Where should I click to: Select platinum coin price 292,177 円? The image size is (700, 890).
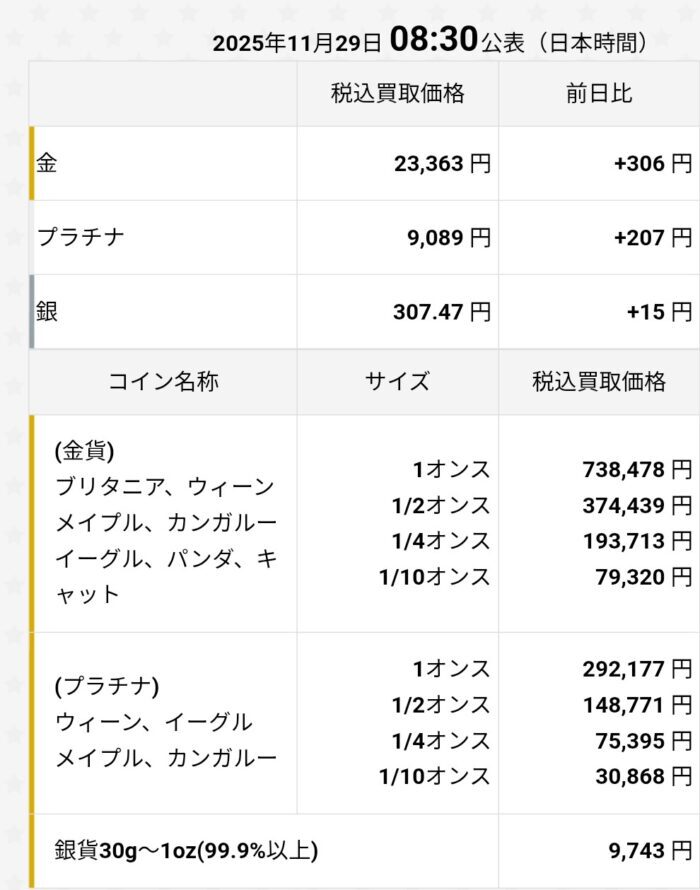[x=637, y=668]
